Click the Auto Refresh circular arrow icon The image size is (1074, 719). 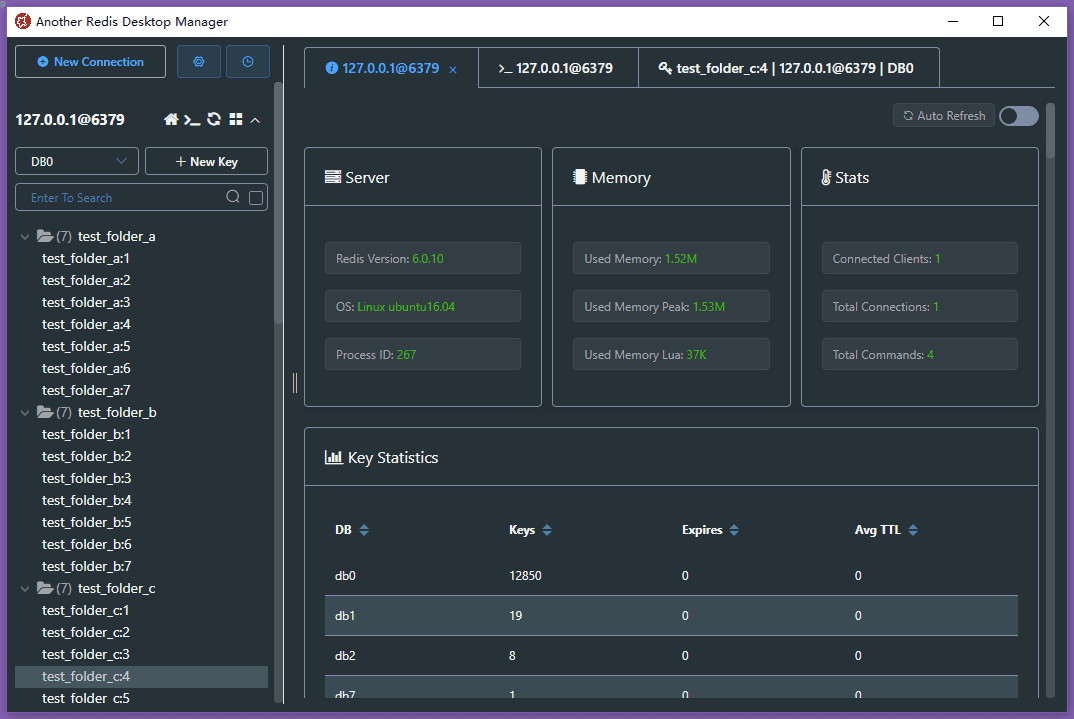pos(911,115)
